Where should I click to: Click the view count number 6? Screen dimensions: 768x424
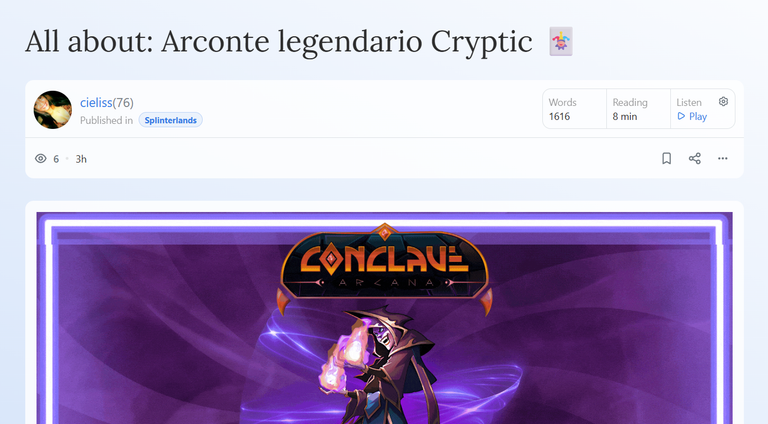pos(56,159)
